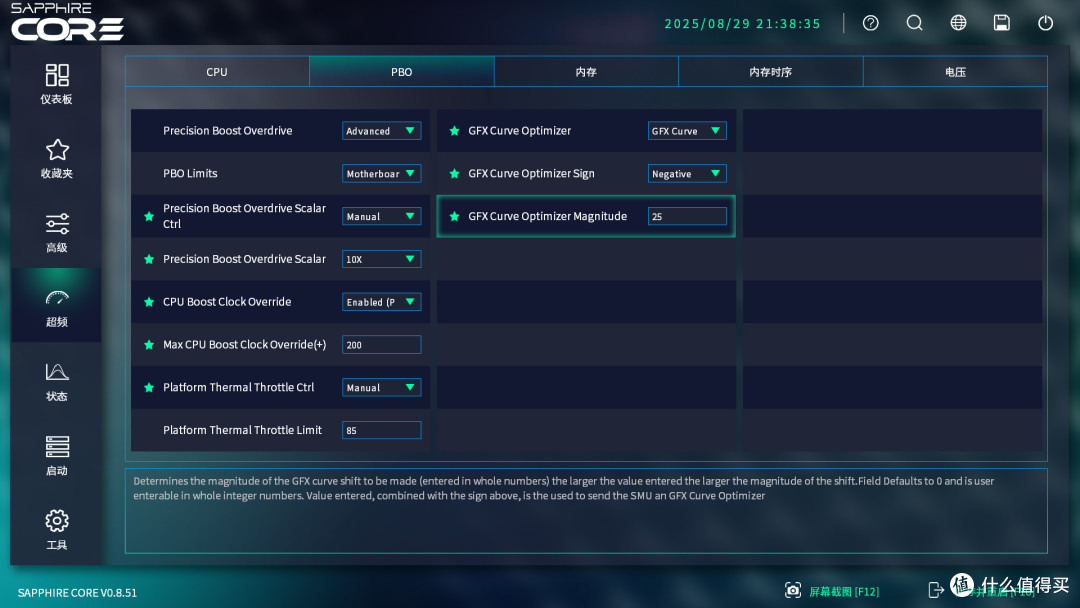Open GFX Curve Optimizer Sign Negative dropdown
This screenshot has width=1080, height=608.
[x=687, y=174]
